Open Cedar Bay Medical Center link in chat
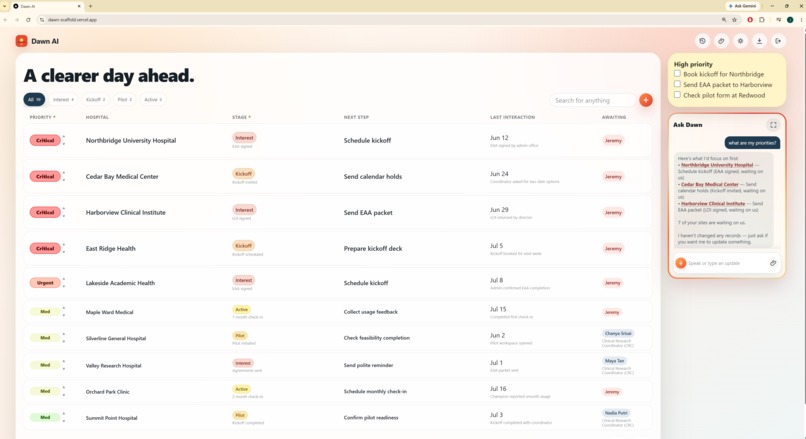The height and width of the screenshot is (439, 806). pos(709,184)
